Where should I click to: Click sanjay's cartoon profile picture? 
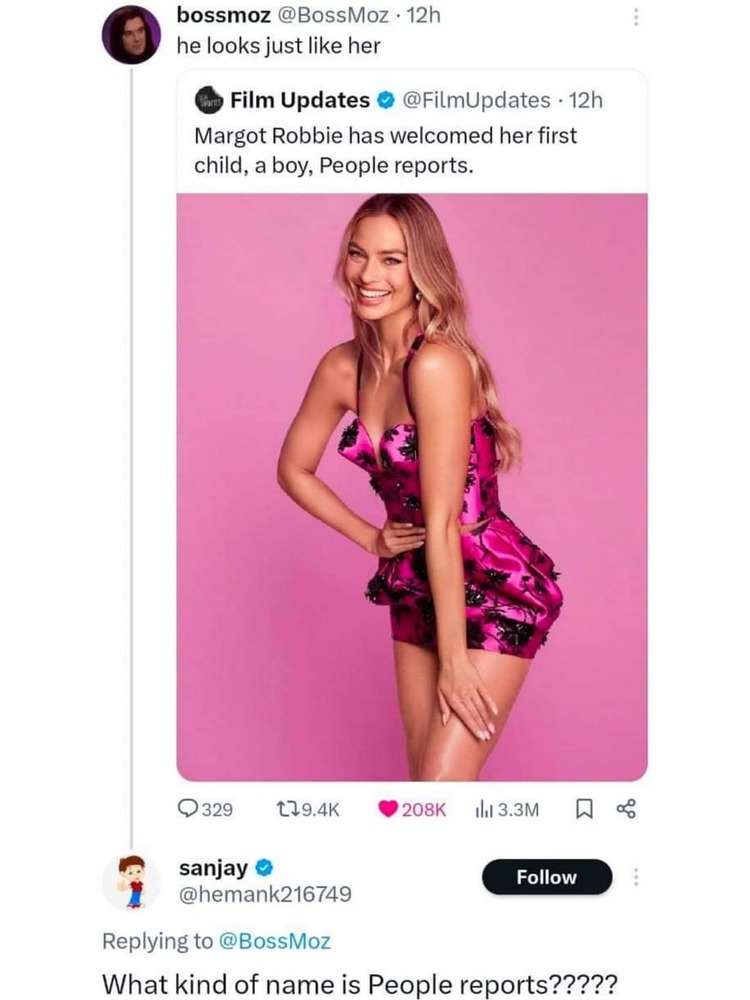click(132, 881)
